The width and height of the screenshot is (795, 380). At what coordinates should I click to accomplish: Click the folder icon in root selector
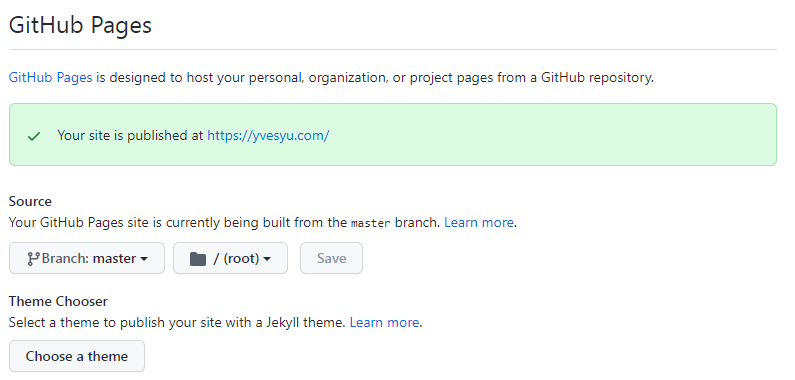coord(198,259)
